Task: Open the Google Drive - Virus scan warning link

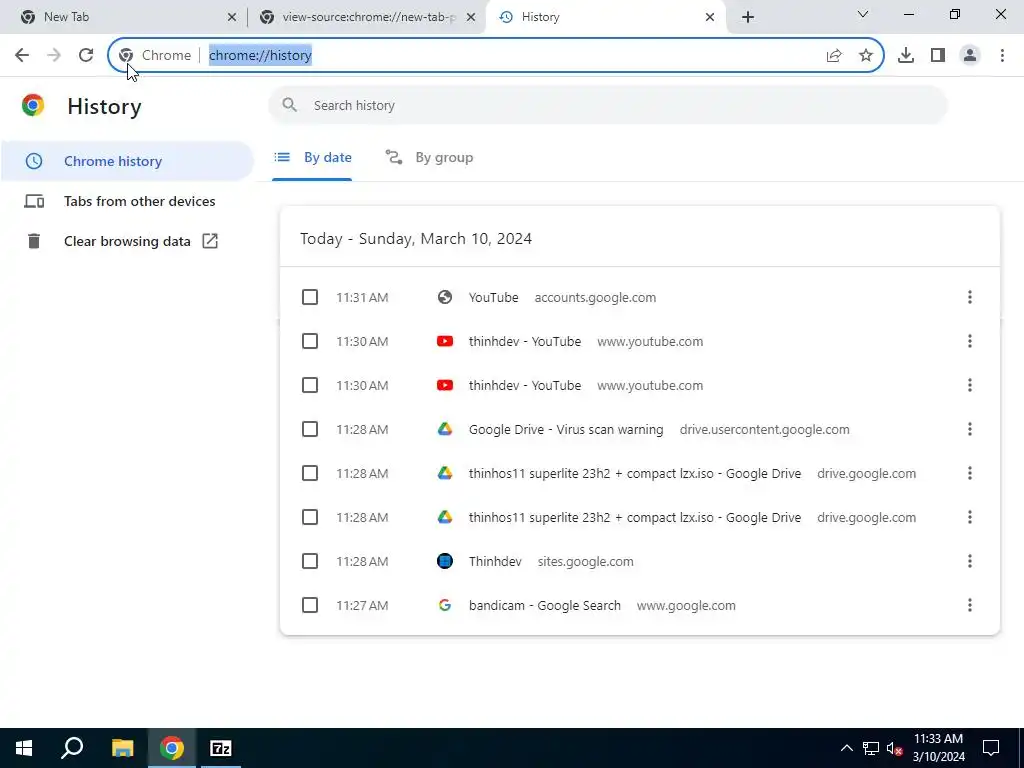Action: coord(566,430)
